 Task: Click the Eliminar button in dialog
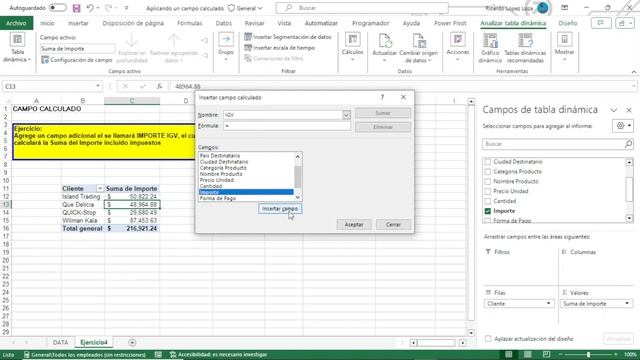[x=383, y=127]
